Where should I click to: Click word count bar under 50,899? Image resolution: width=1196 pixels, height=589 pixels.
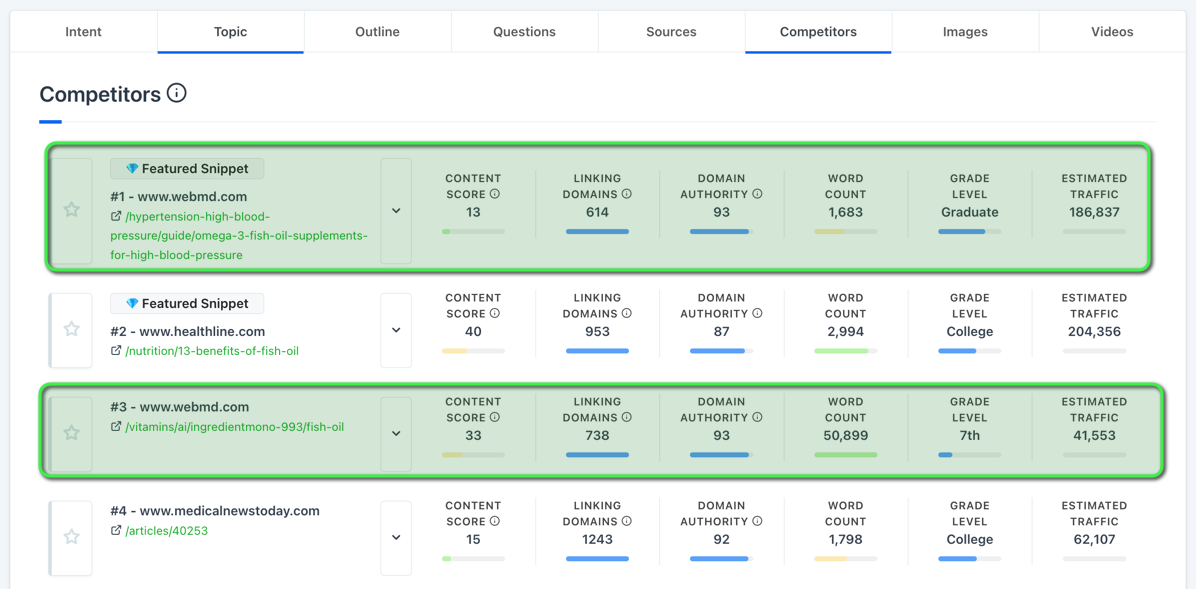coord(846,455)
